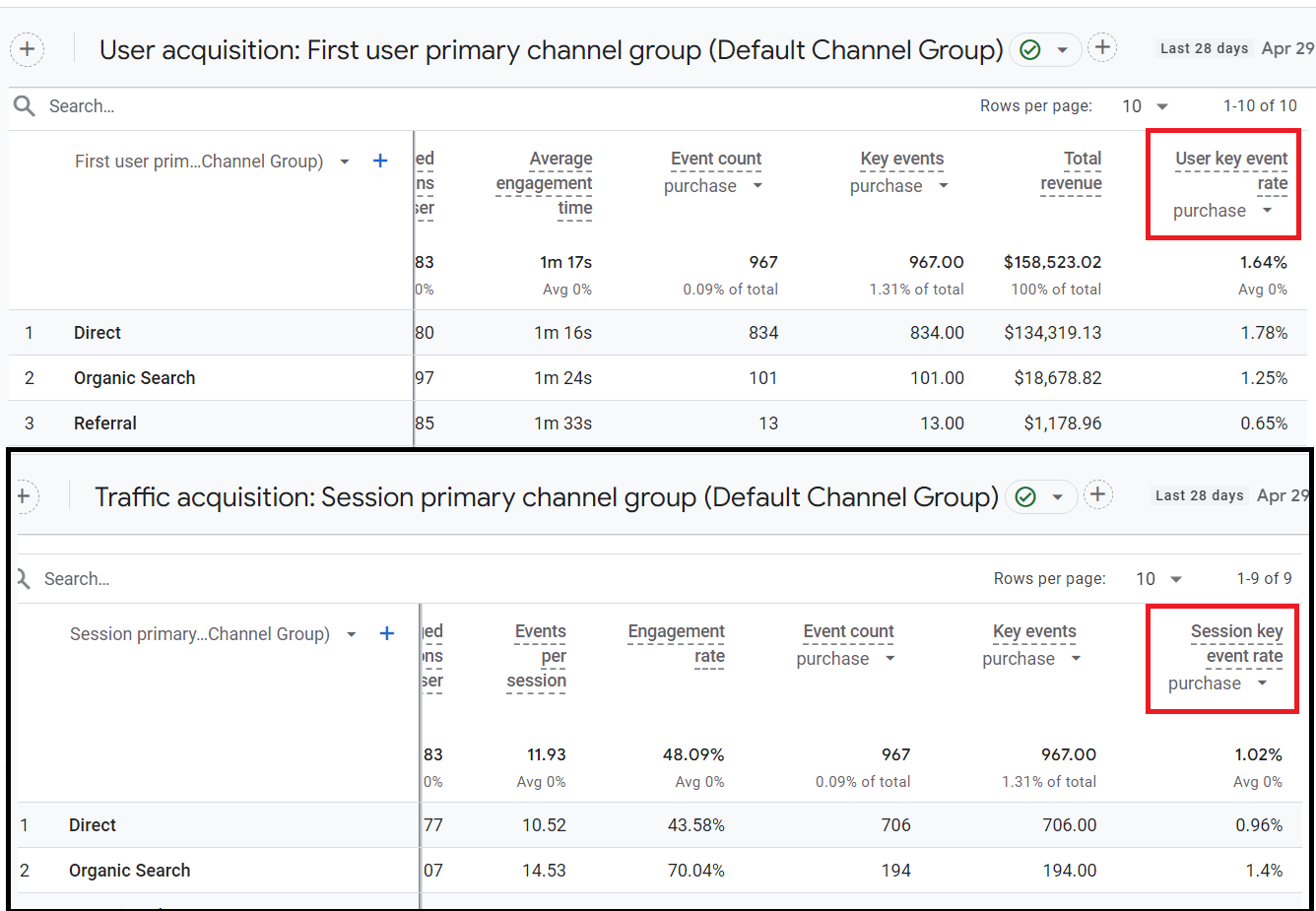
Task: Add a secondary dimension with the blue plus icon
Action: click(380, 161)
